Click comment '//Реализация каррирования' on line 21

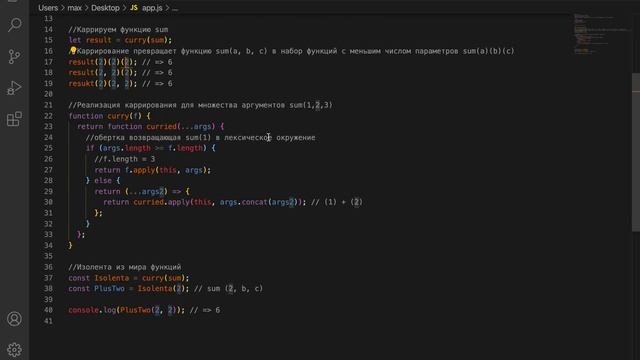coord(200,105)
